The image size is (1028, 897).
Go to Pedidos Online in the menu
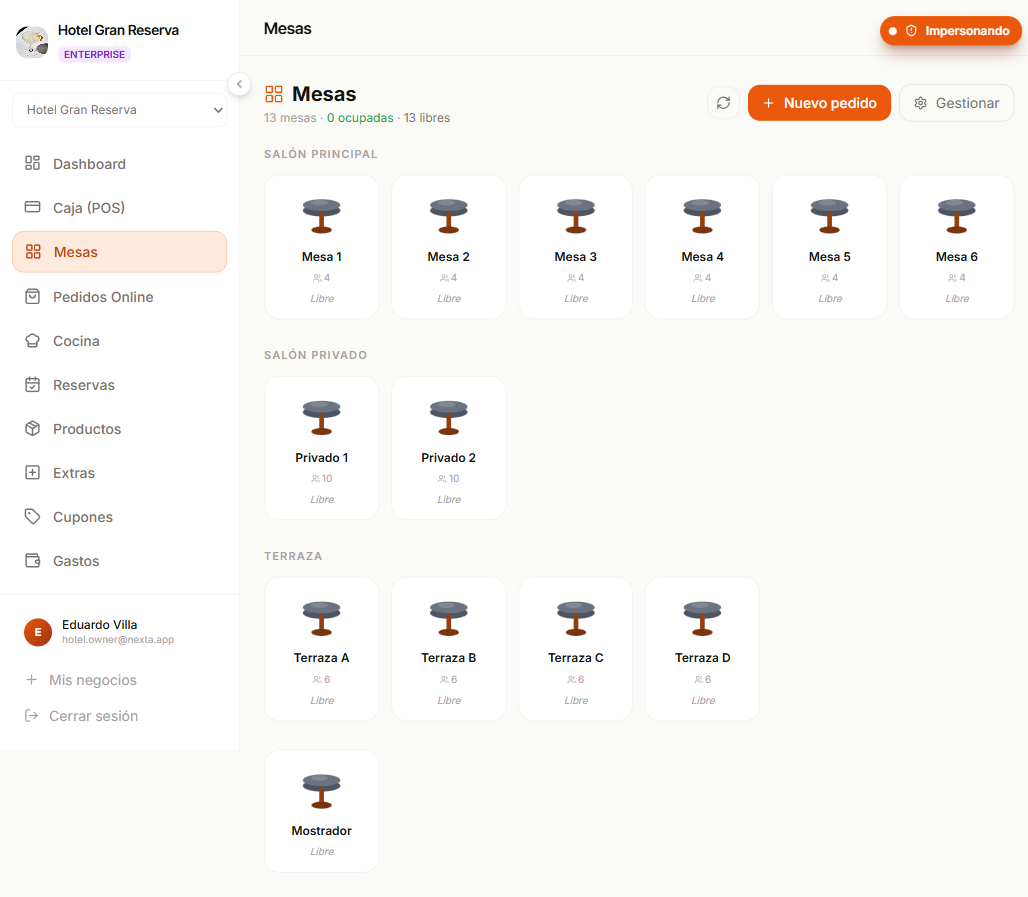[119, 296]
